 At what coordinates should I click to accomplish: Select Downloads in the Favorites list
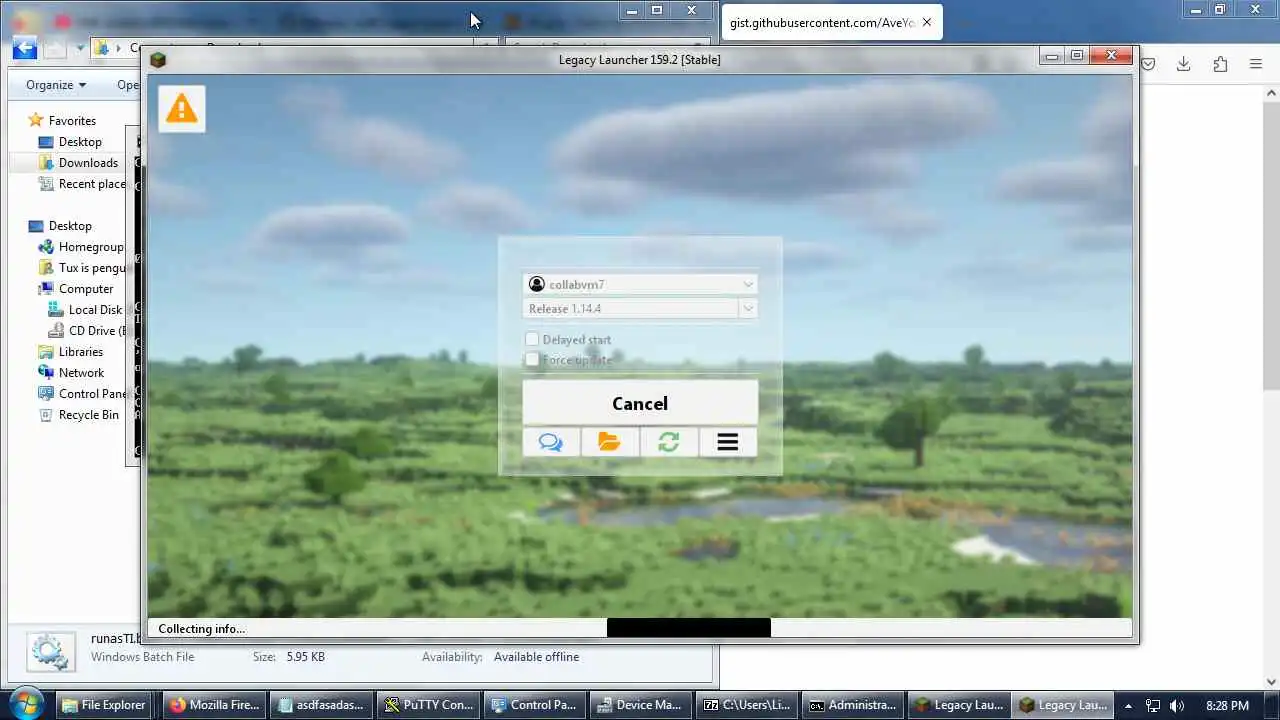[x=88, y=162]
